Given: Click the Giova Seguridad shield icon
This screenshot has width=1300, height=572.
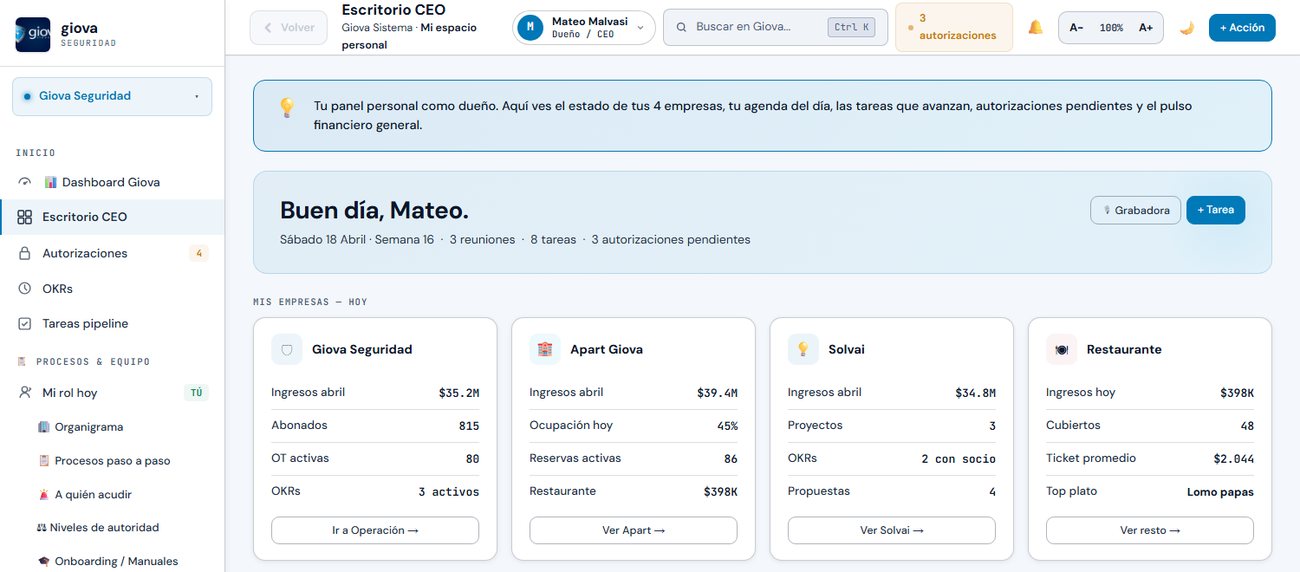Looking at the screenshot, I should click(x=287, y=349).
